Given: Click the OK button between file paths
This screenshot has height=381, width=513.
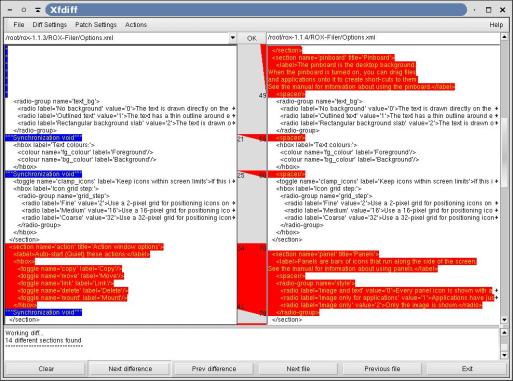Looking at the screenshot, I should [x=252, y=38].
